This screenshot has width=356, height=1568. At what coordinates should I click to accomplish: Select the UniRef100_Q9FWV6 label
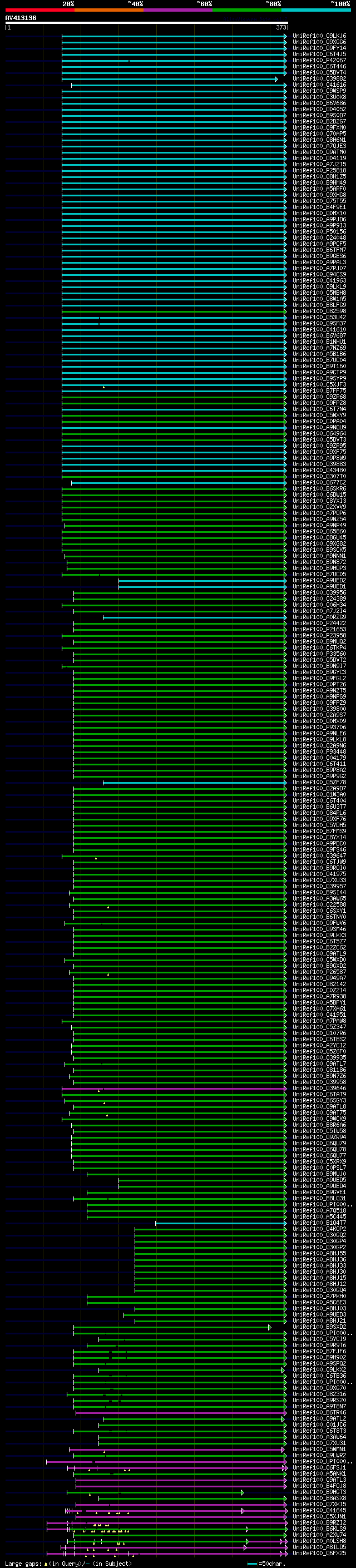point(319,923)
